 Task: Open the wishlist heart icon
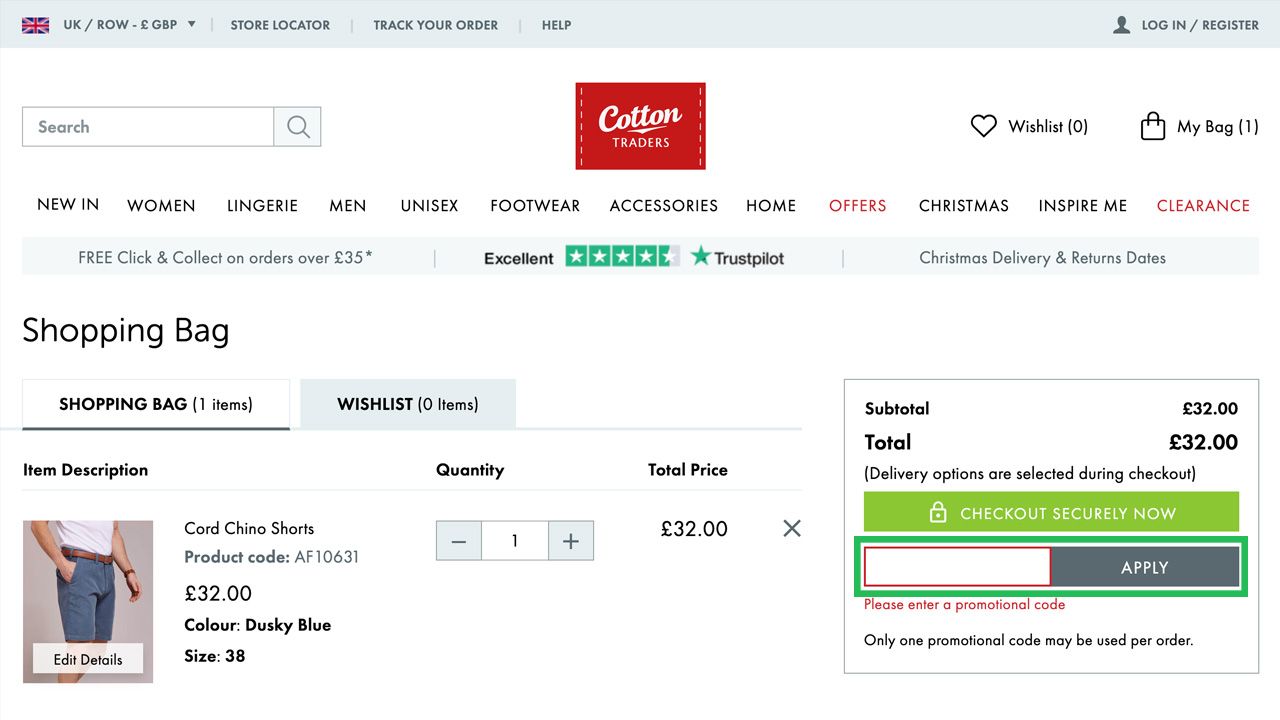(x=984, y=126)
